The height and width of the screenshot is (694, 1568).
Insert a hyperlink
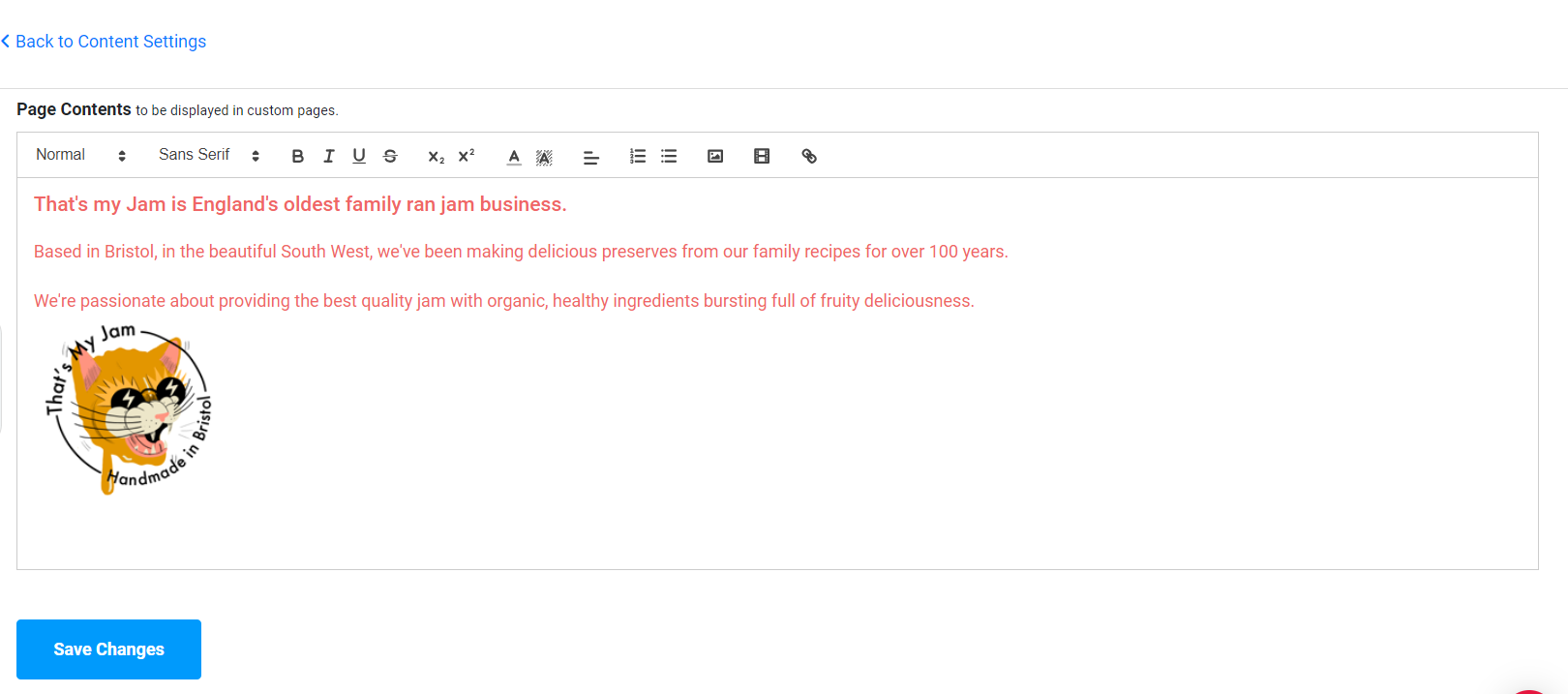809,156
